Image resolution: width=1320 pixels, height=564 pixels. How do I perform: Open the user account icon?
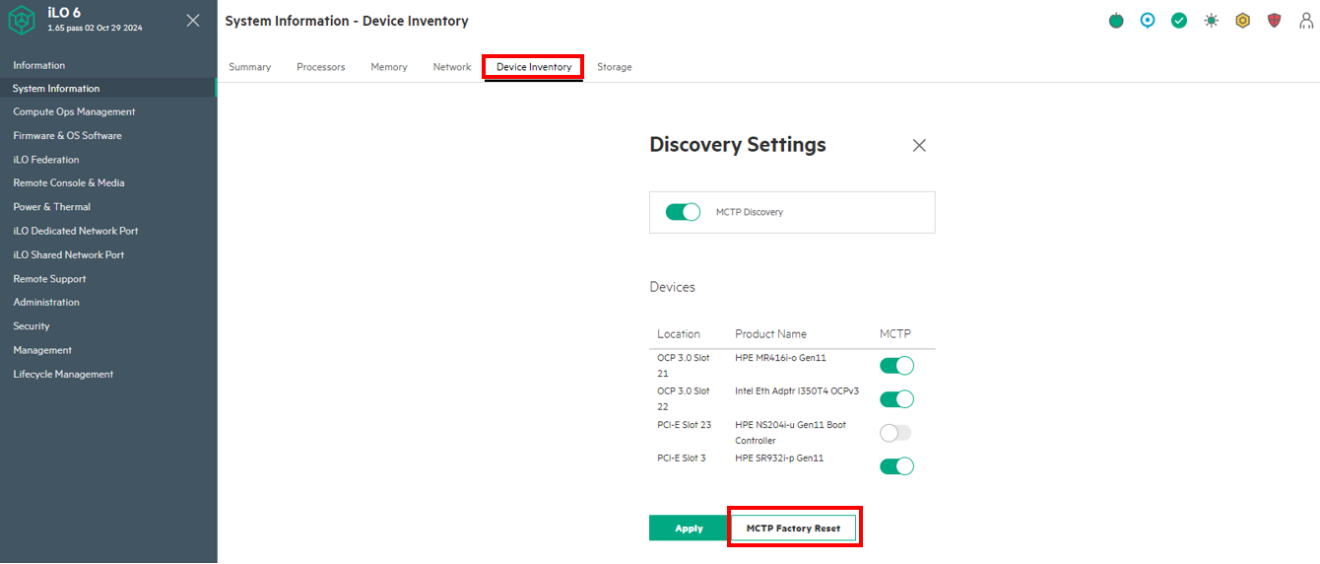1306,21
